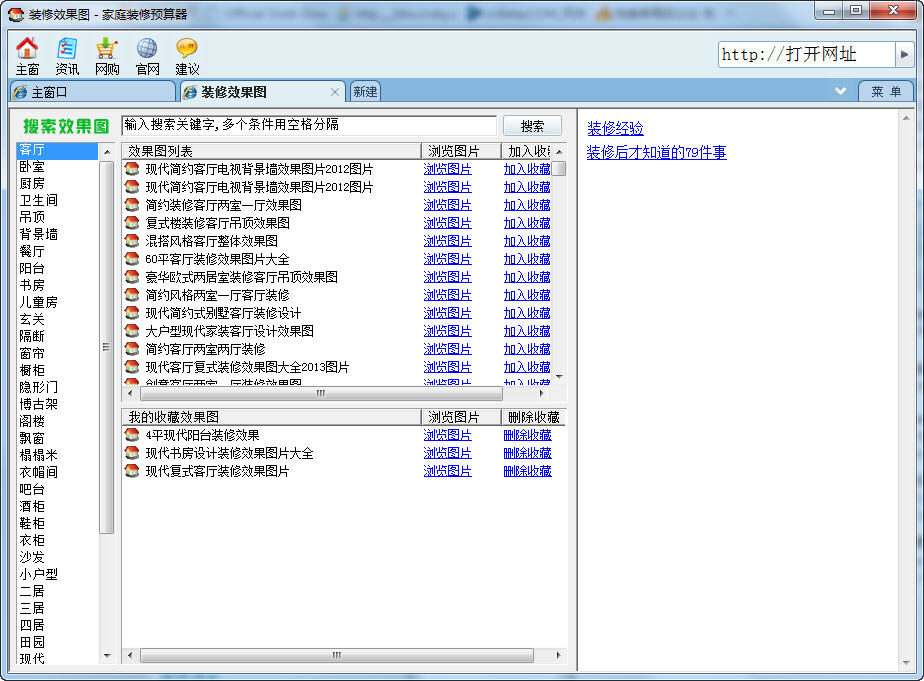
Task: Click the house icon beside 简约风格两室一厅客厅装修
Action: point(132,295)
